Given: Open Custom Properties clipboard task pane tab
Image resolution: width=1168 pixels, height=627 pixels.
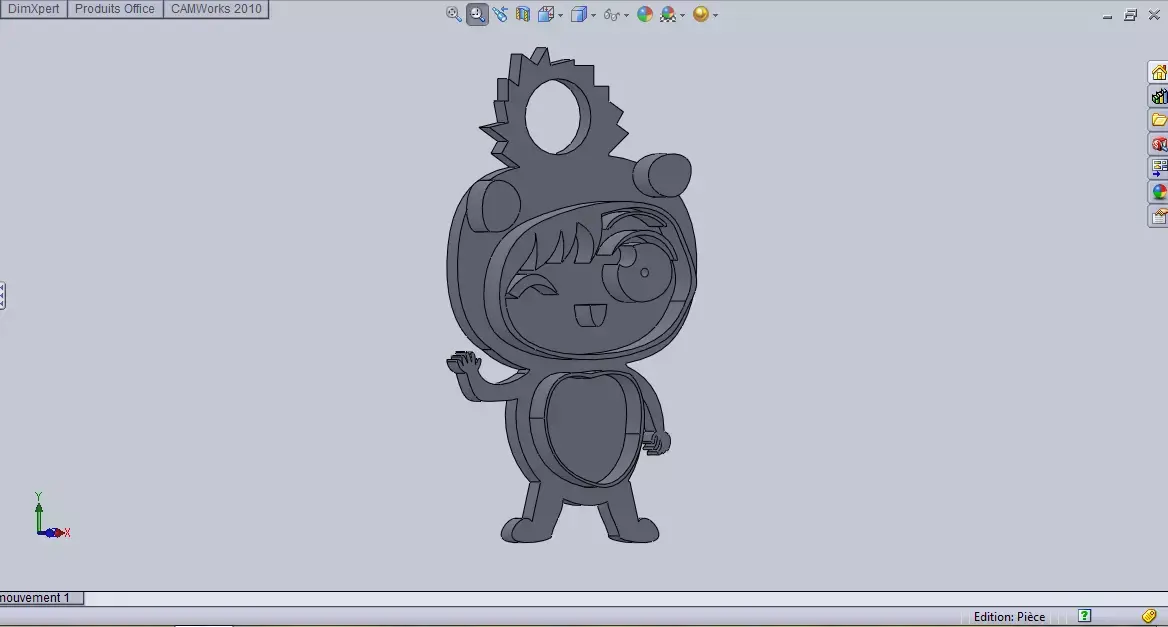Looking at the screenshot, I should point(1158,216).
